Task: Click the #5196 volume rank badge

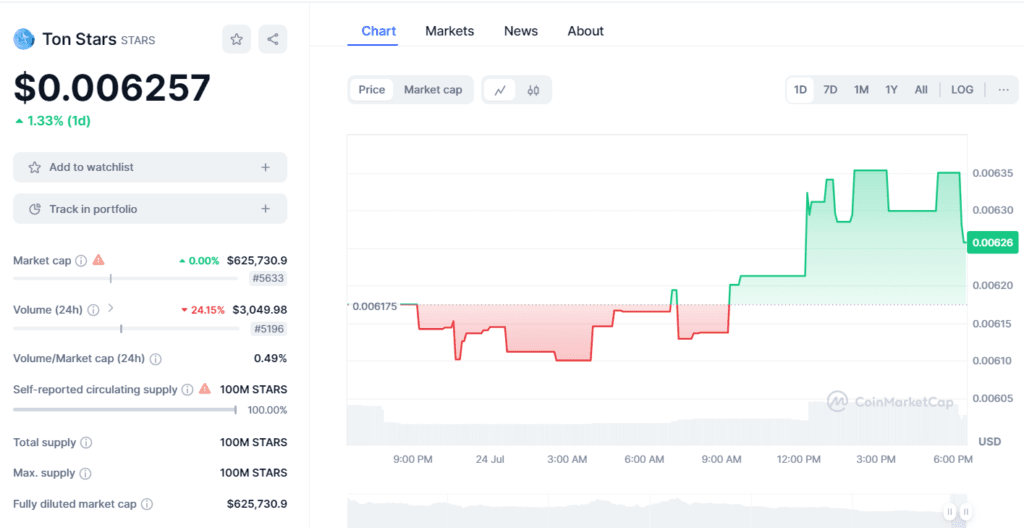Action: click(268, 328)
